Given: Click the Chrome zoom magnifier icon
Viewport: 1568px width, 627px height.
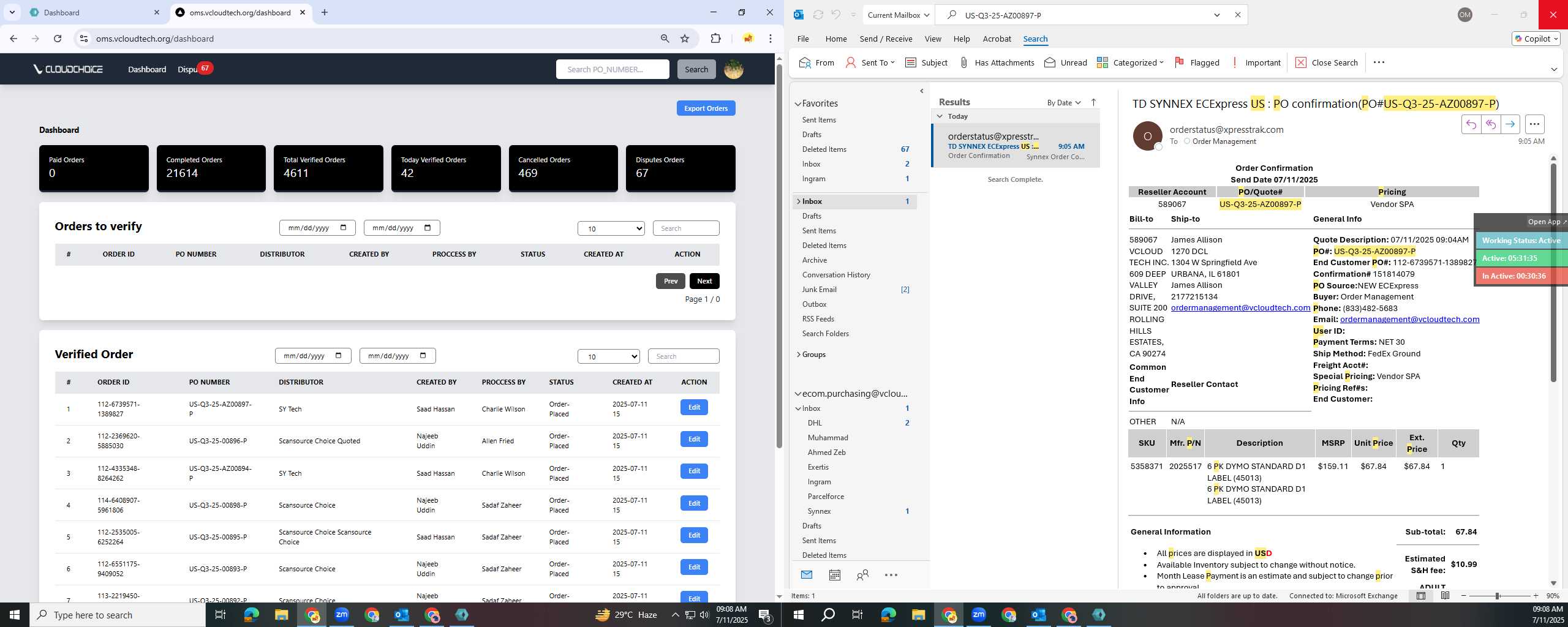Looking at the screenshot, I should click(x=665, y=39).
